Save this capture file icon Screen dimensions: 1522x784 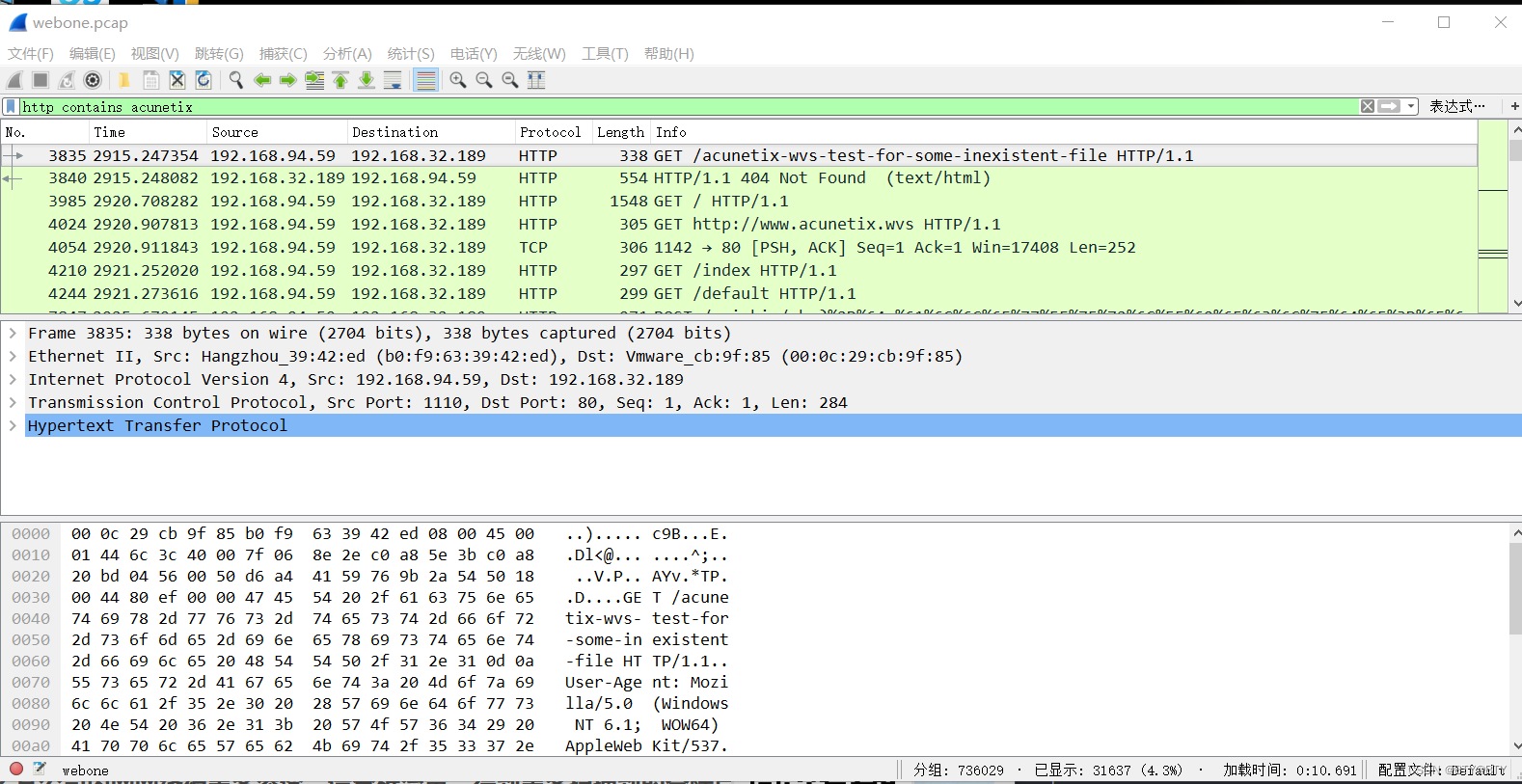click(151, 80)
